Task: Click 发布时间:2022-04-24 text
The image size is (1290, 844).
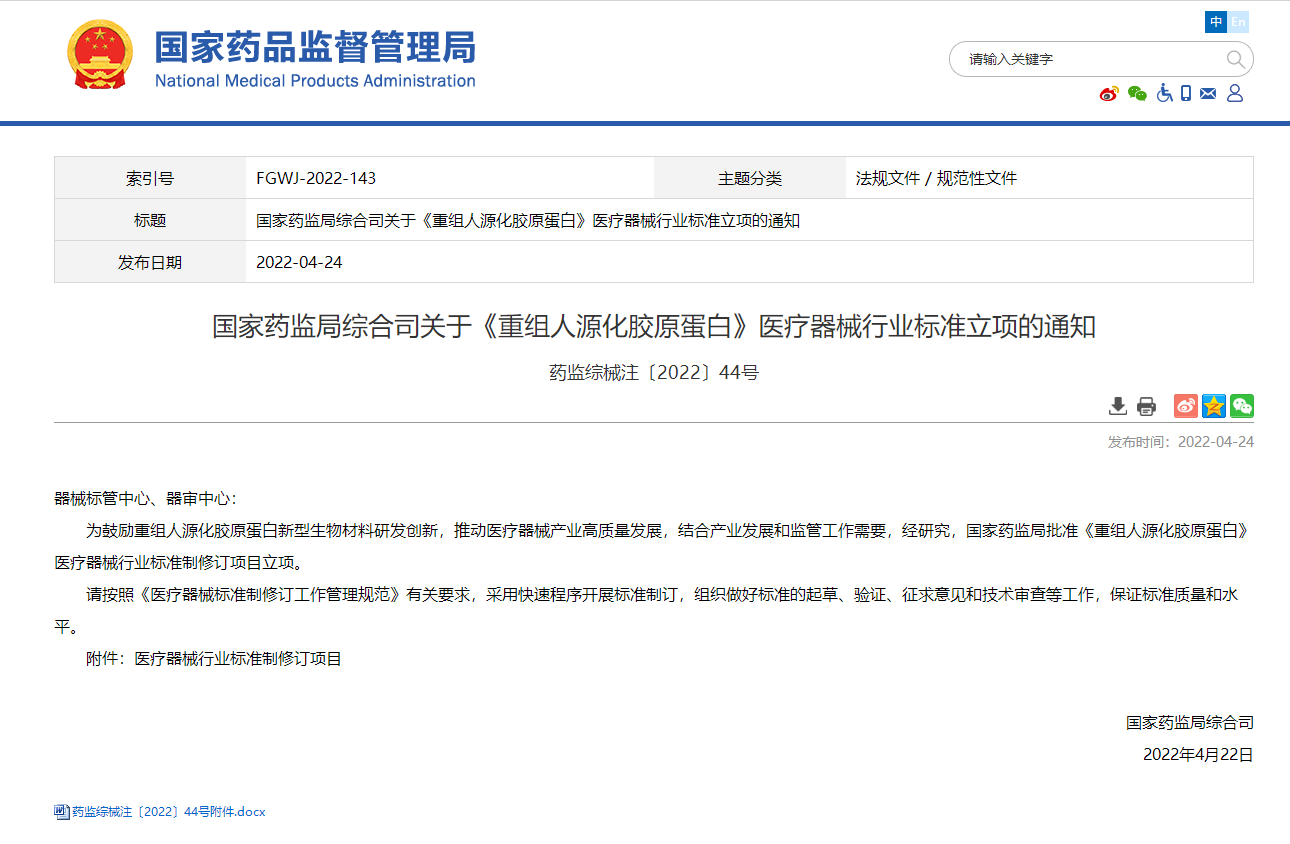Action: (1180, 442)
